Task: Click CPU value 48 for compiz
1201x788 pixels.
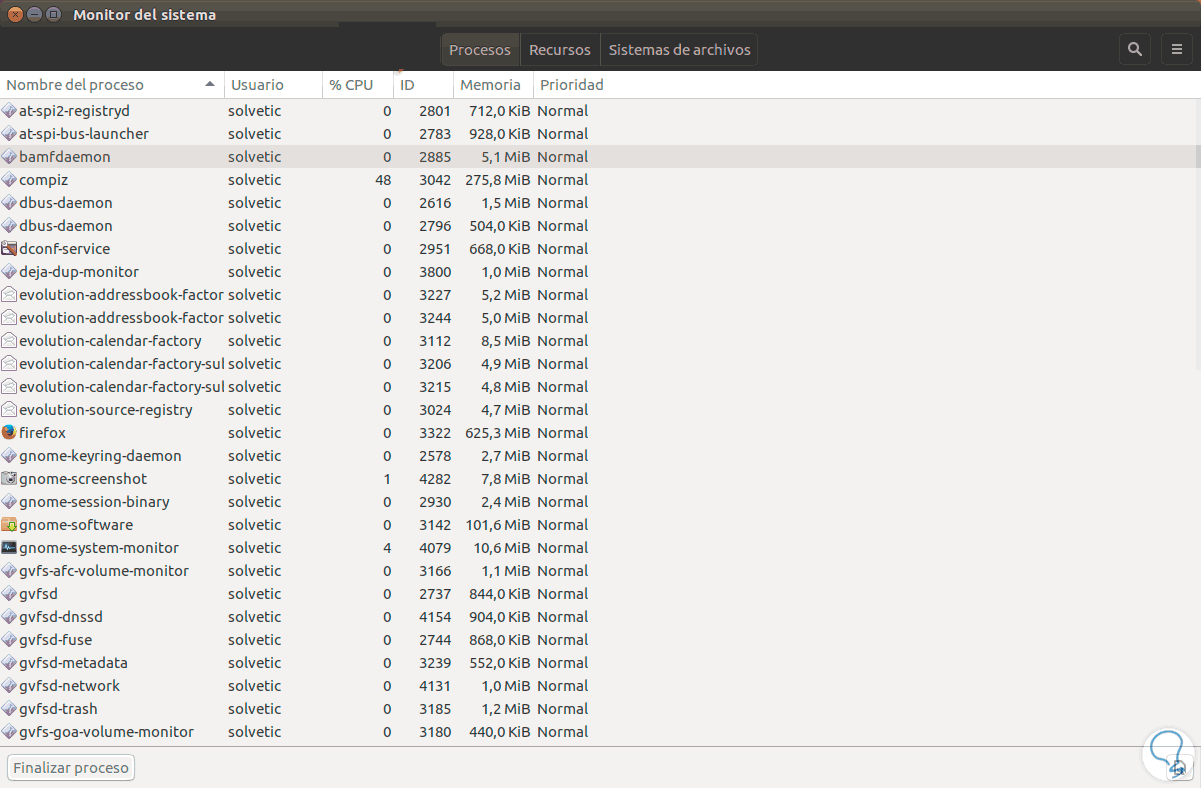Action: pyautogui.click(x=383, y=180)
